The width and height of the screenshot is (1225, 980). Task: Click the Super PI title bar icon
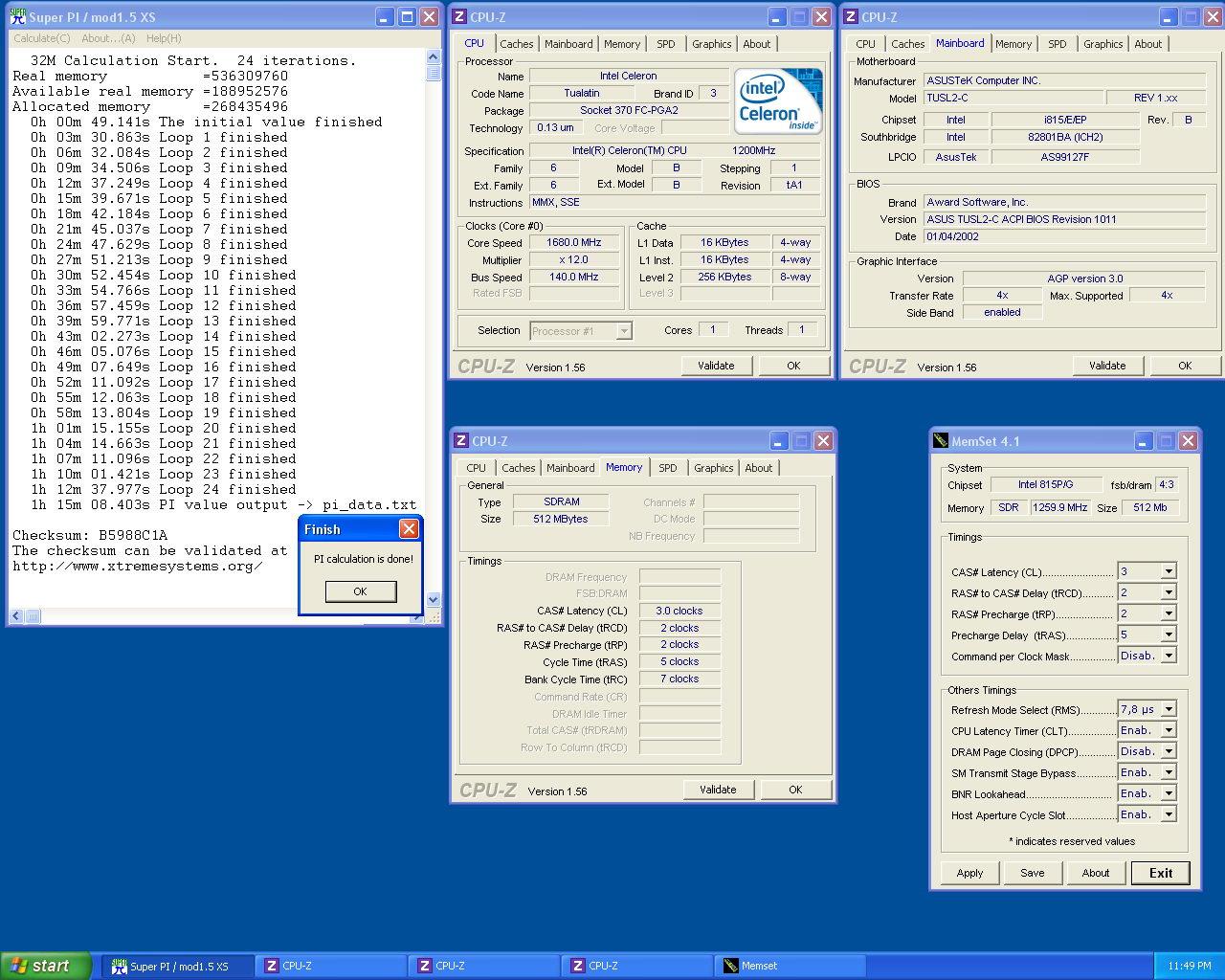[x=18, y=16]
